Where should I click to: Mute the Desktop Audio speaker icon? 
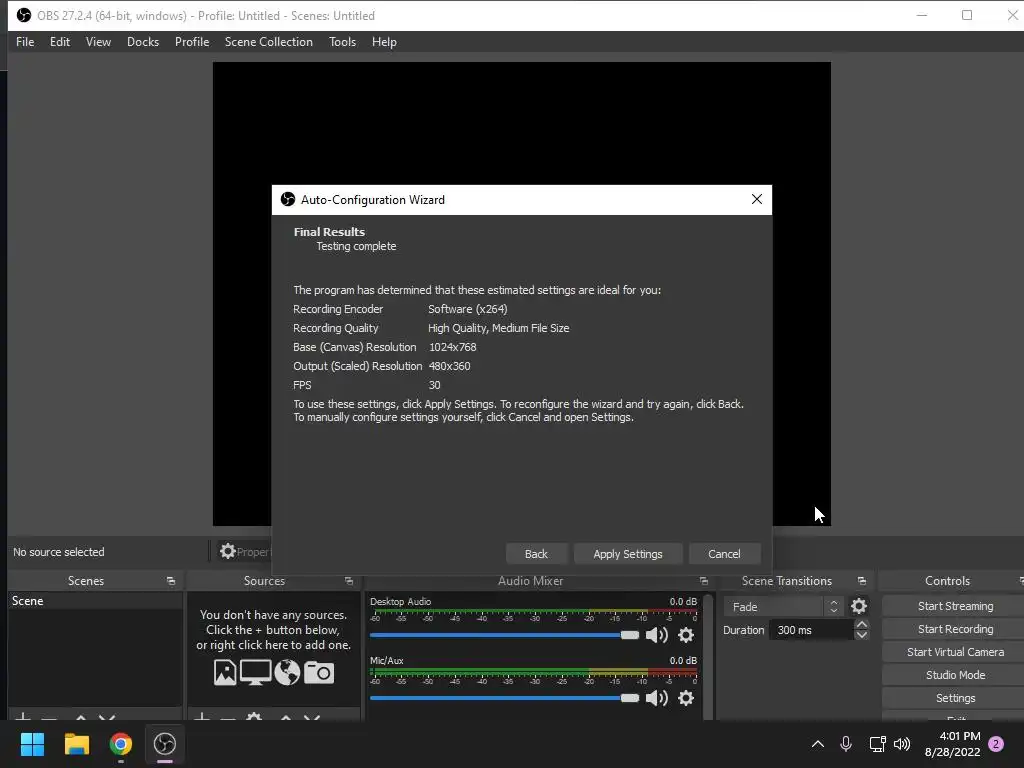pos(656,635)
